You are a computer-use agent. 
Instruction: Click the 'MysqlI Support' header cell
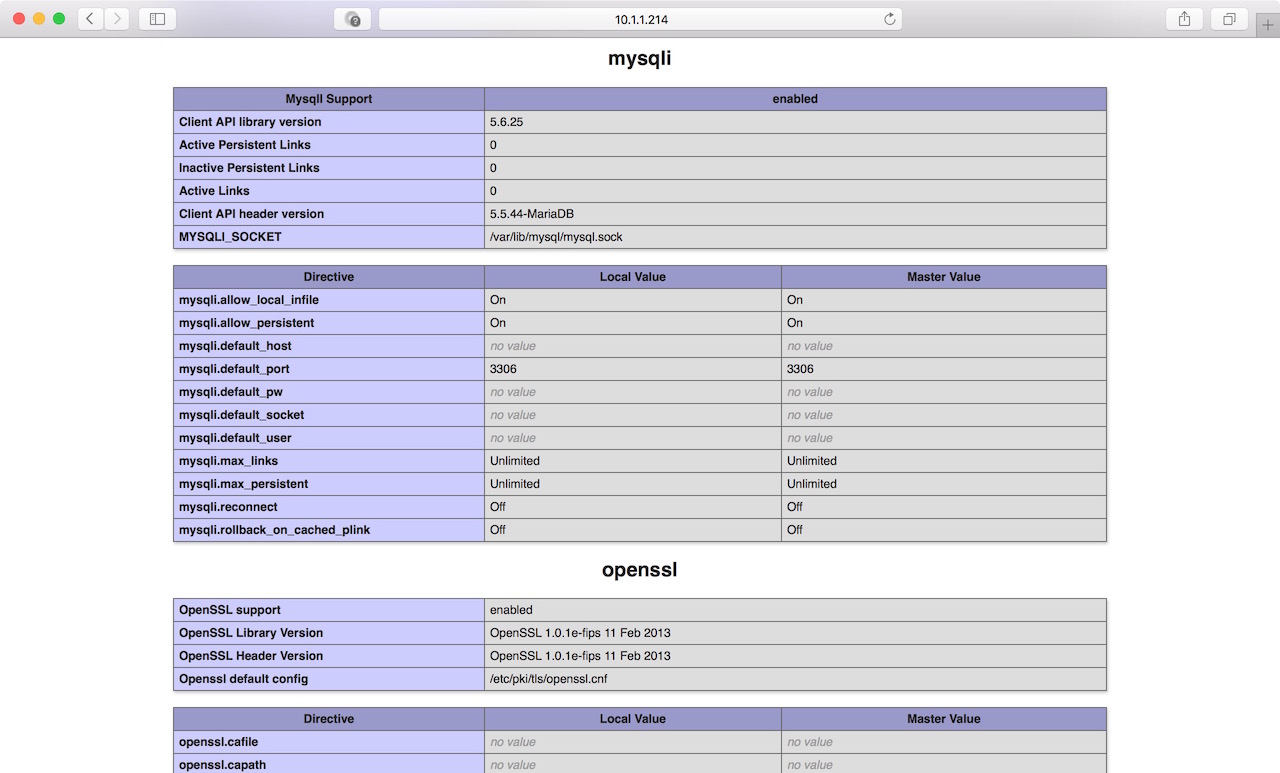point(329,99)
